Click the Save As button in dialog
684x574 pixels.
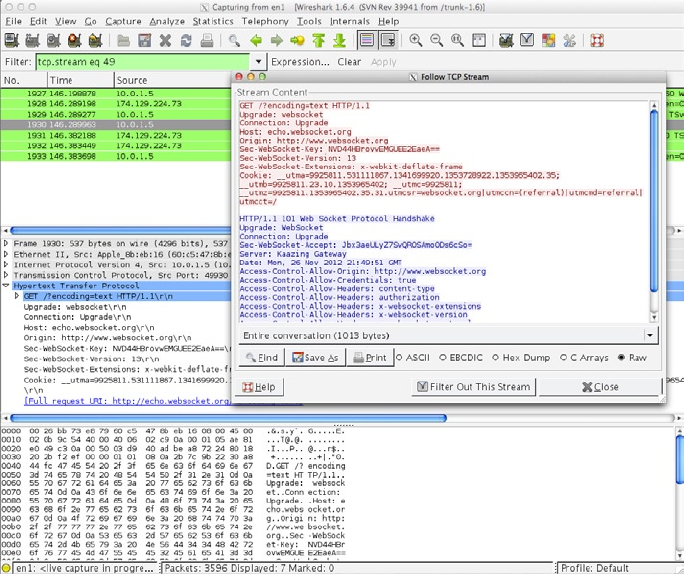[315, 357]
